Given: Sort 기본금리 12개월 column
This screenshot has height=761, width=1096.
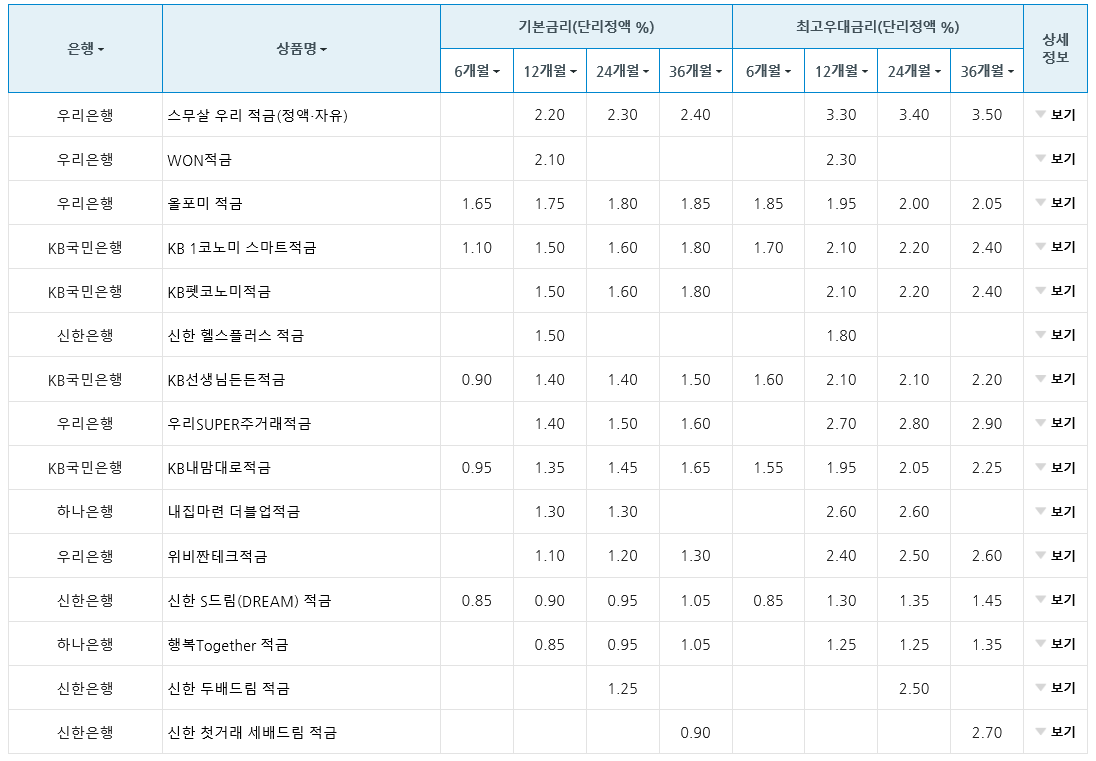Looking at the screenshot, I should coord(549,71).
